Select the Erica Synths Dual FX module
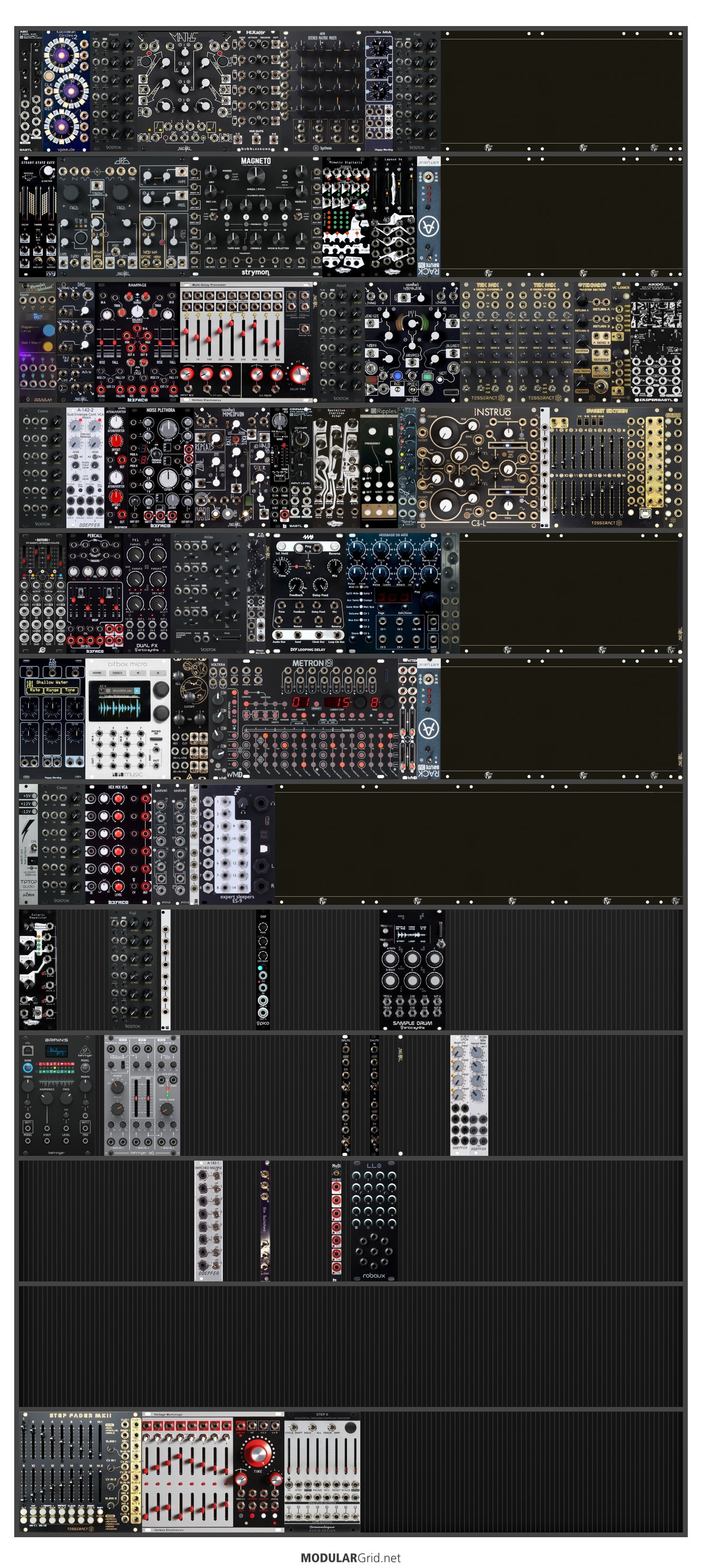 click(x=147, y=594)
